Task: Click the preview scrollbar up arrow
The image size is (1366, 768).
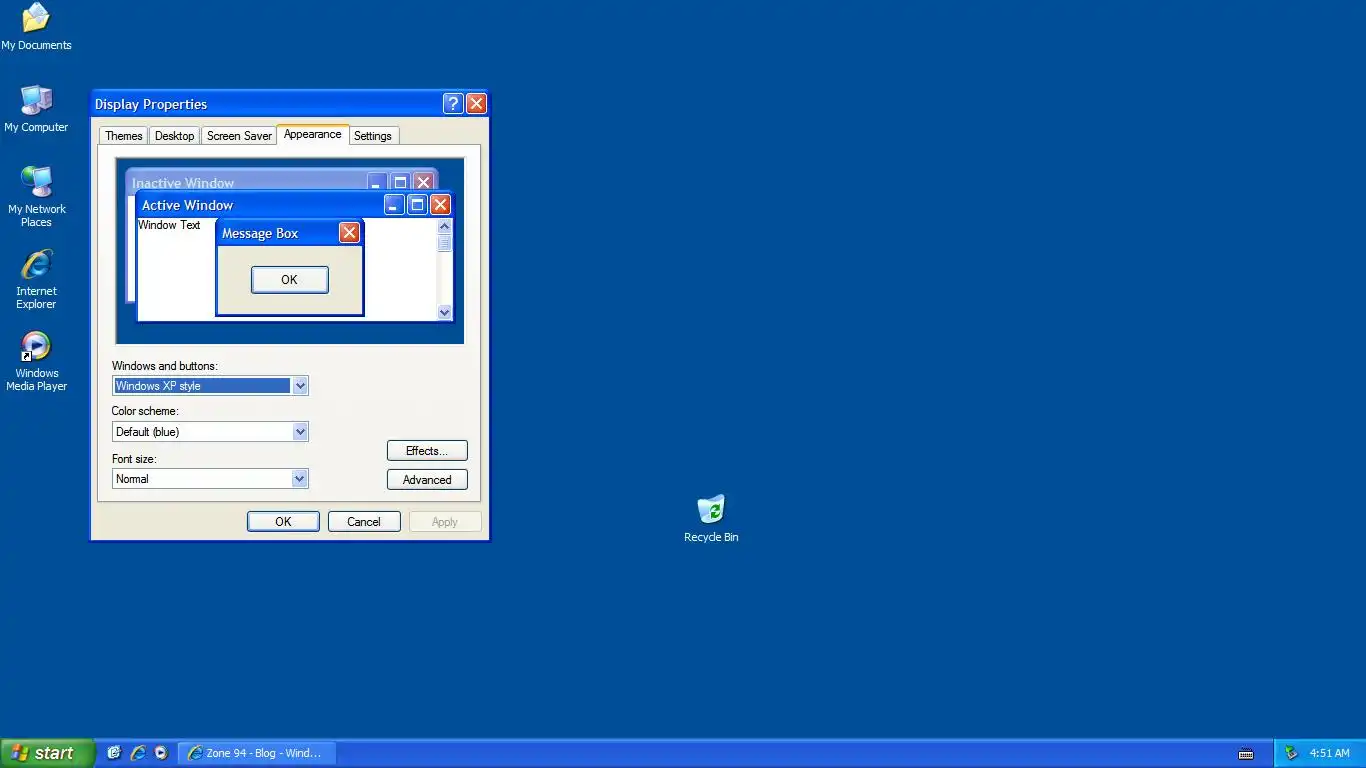Action: [x=445, y=227]
